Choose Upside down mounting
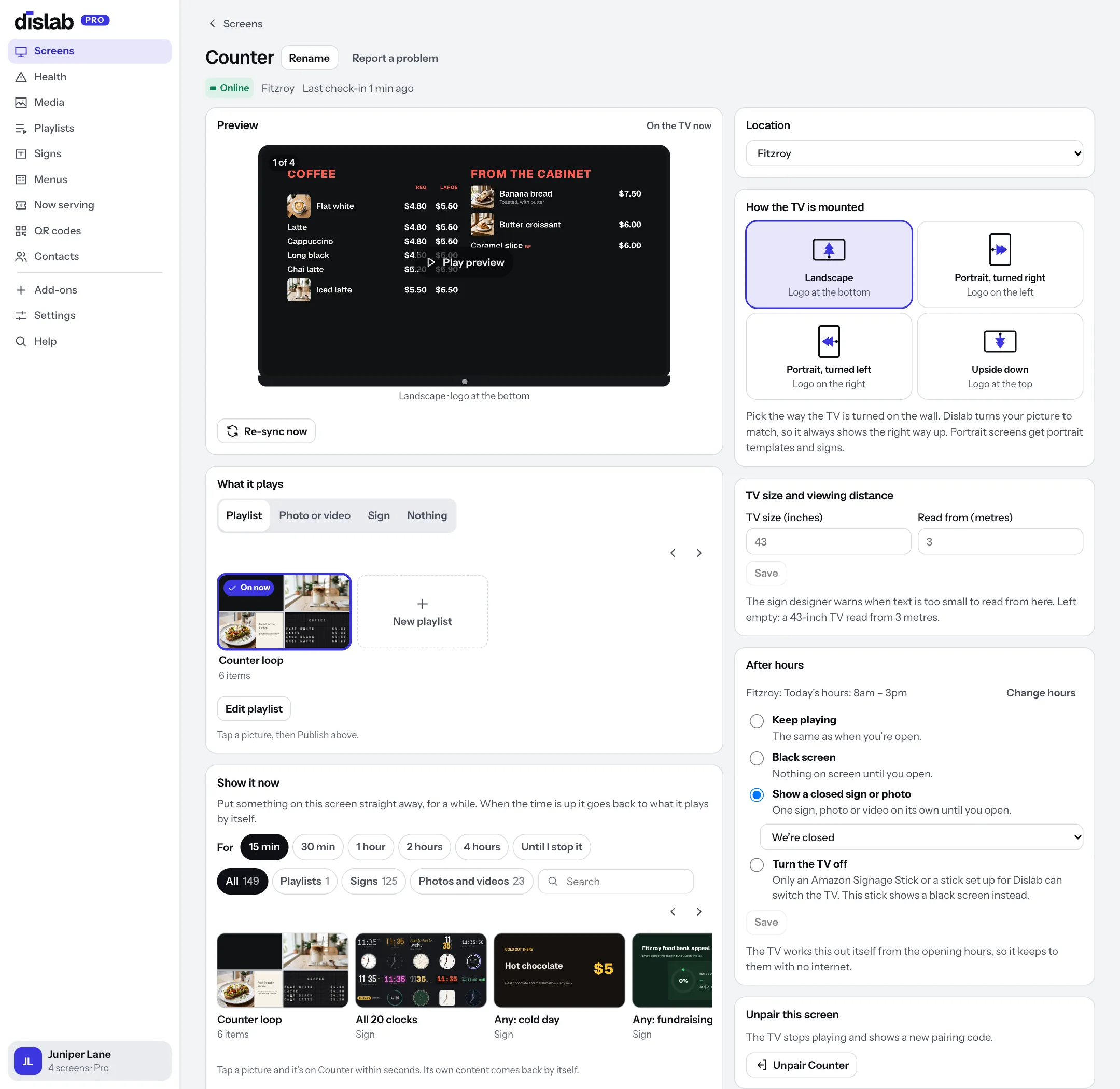Screen dimensions: 1120x1089 click(x=999, y=356)
